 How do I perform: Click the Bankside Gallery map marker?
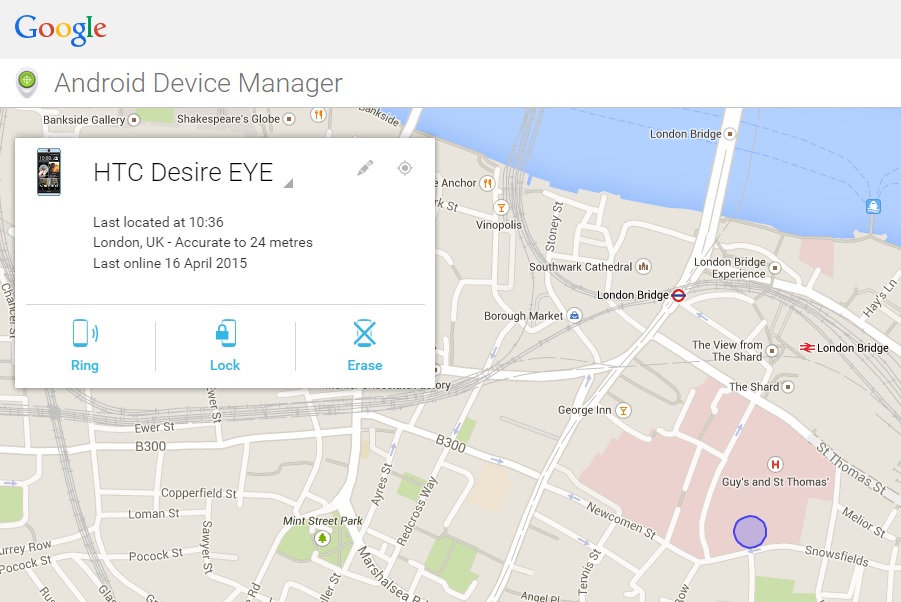tap(134, 119)
